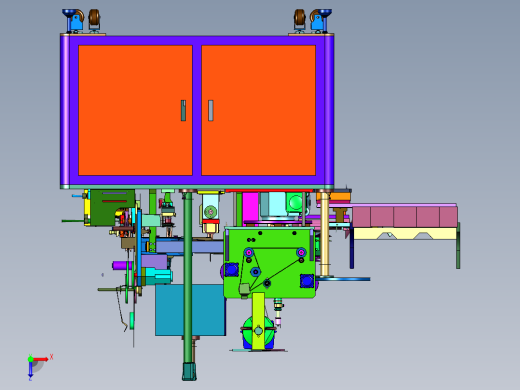Screen dimensions: 520x390
Task: Select the bright green belt drive plate
Action: click(270, 263)
